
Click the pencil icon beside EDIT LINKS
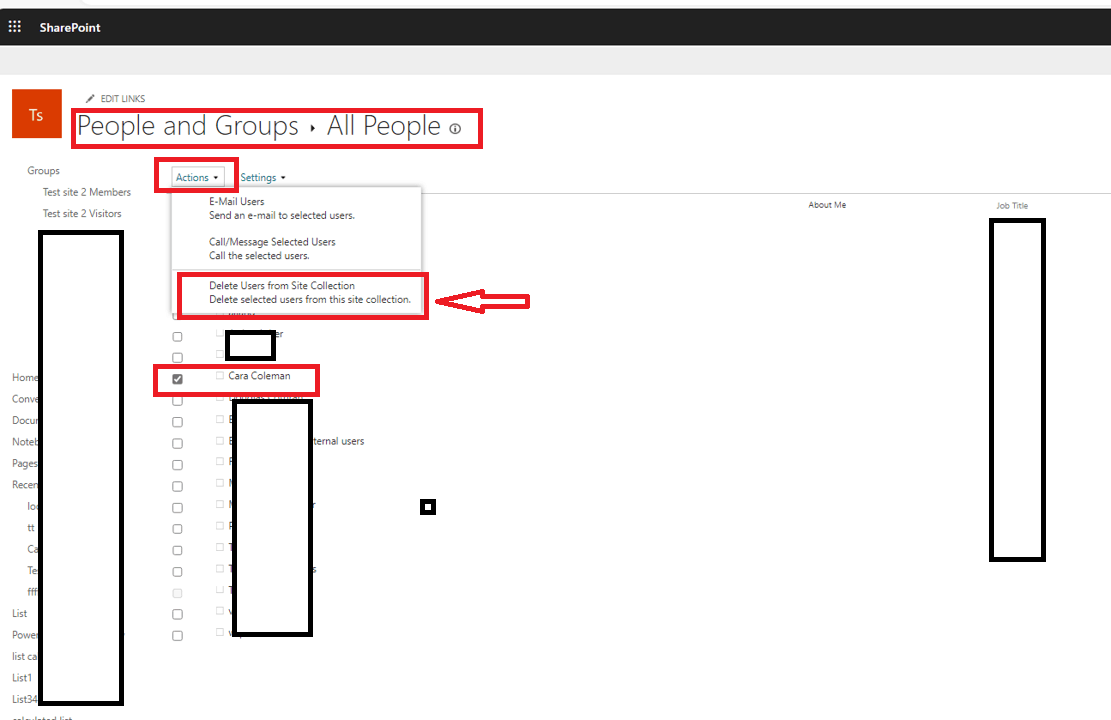tap(90, 99)
